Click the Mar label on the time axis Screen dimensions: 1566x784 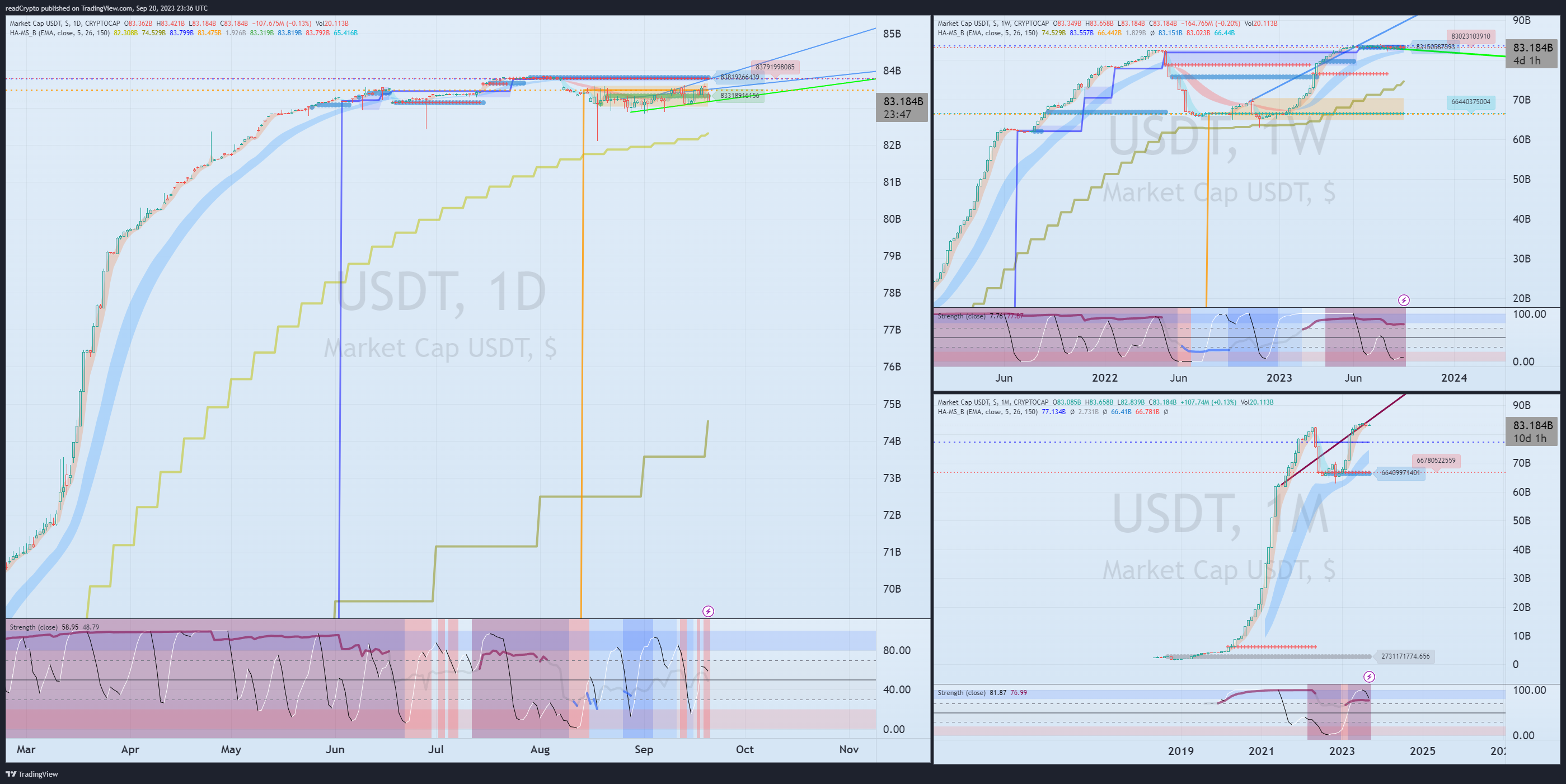pos(26,749)
